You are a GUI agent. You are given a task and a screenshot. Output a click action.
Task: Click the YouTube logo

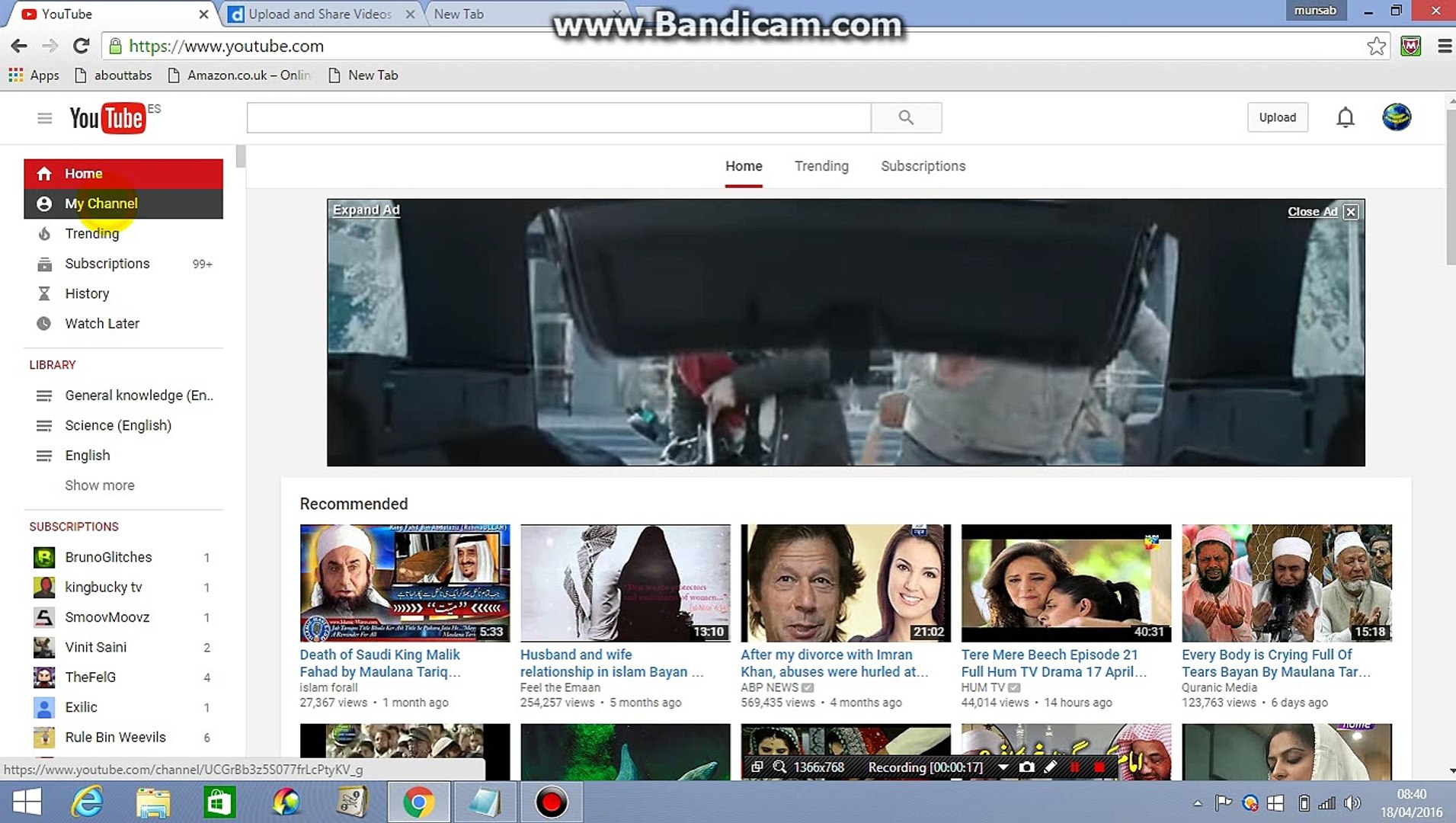pyautogui.click(x=107, y=118)
